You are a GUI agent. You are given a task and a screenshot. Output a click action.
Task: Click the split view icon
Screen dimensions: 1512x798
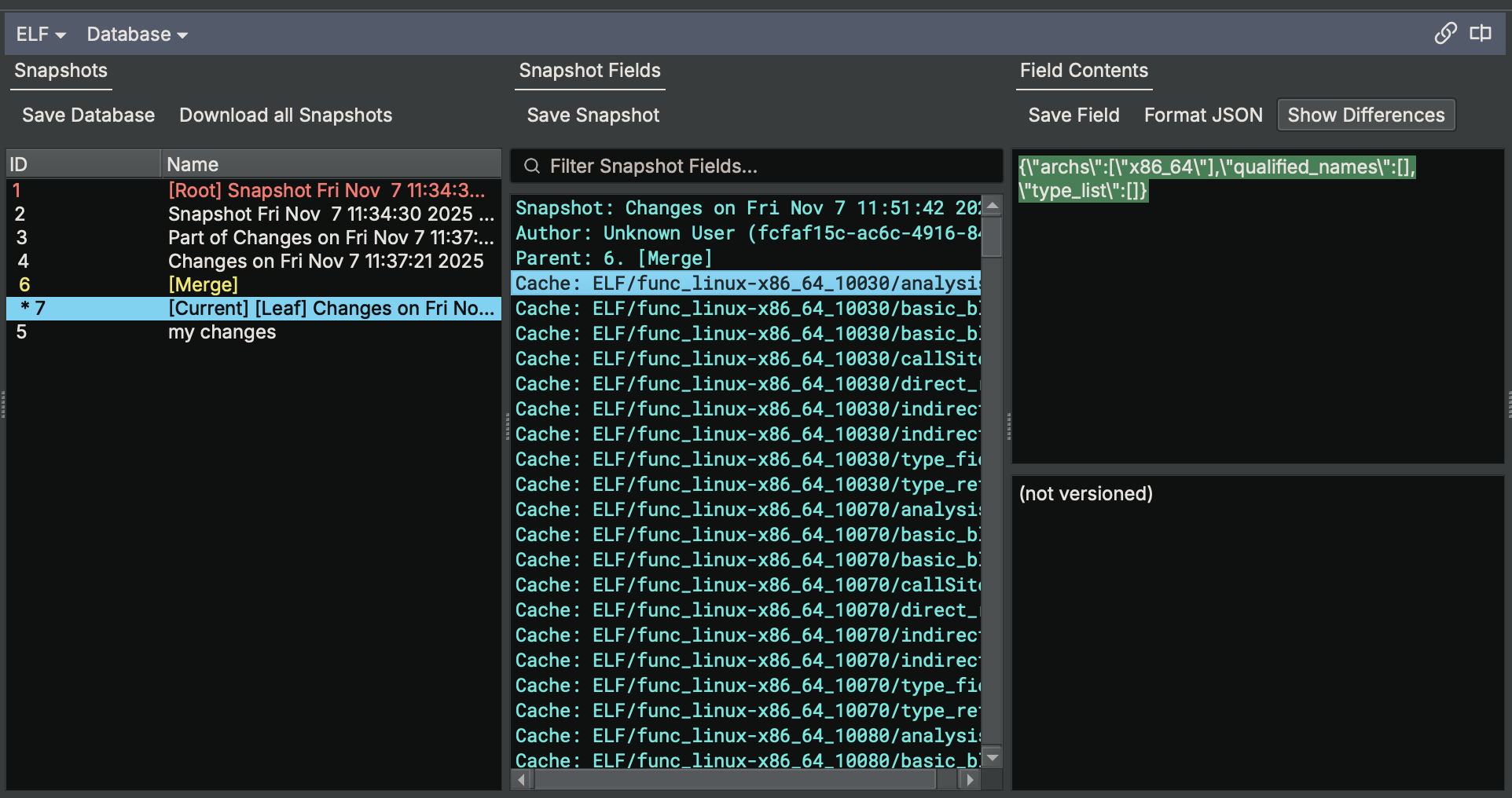(1481, 33)
